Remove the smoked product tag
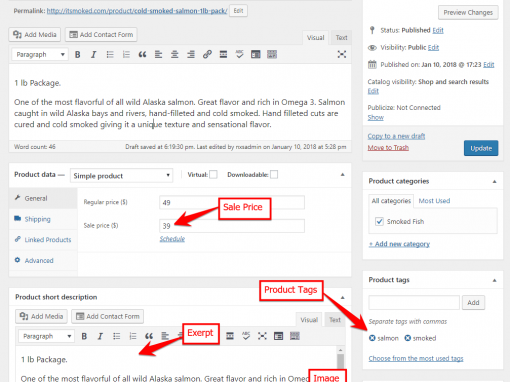 407,338
